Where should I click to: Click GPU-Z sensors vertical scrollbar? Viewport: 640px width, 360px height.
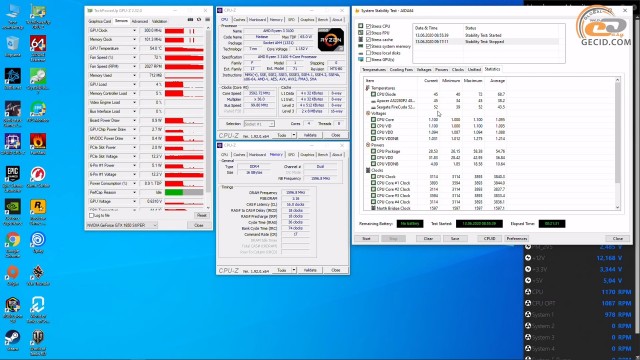[208, 118]
